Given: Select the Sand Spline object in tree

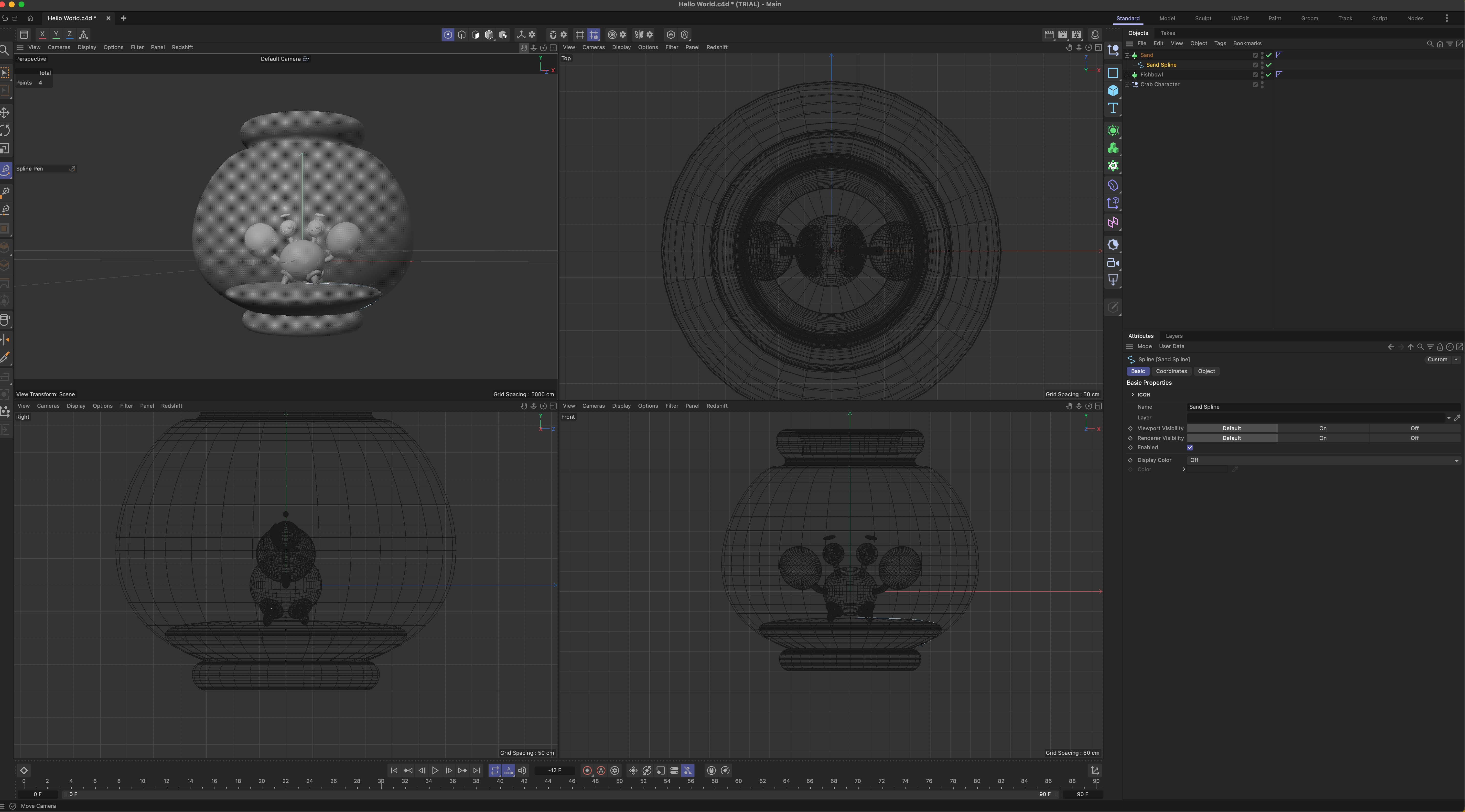Looking at the screenshot, I should tap(1161, 65).
